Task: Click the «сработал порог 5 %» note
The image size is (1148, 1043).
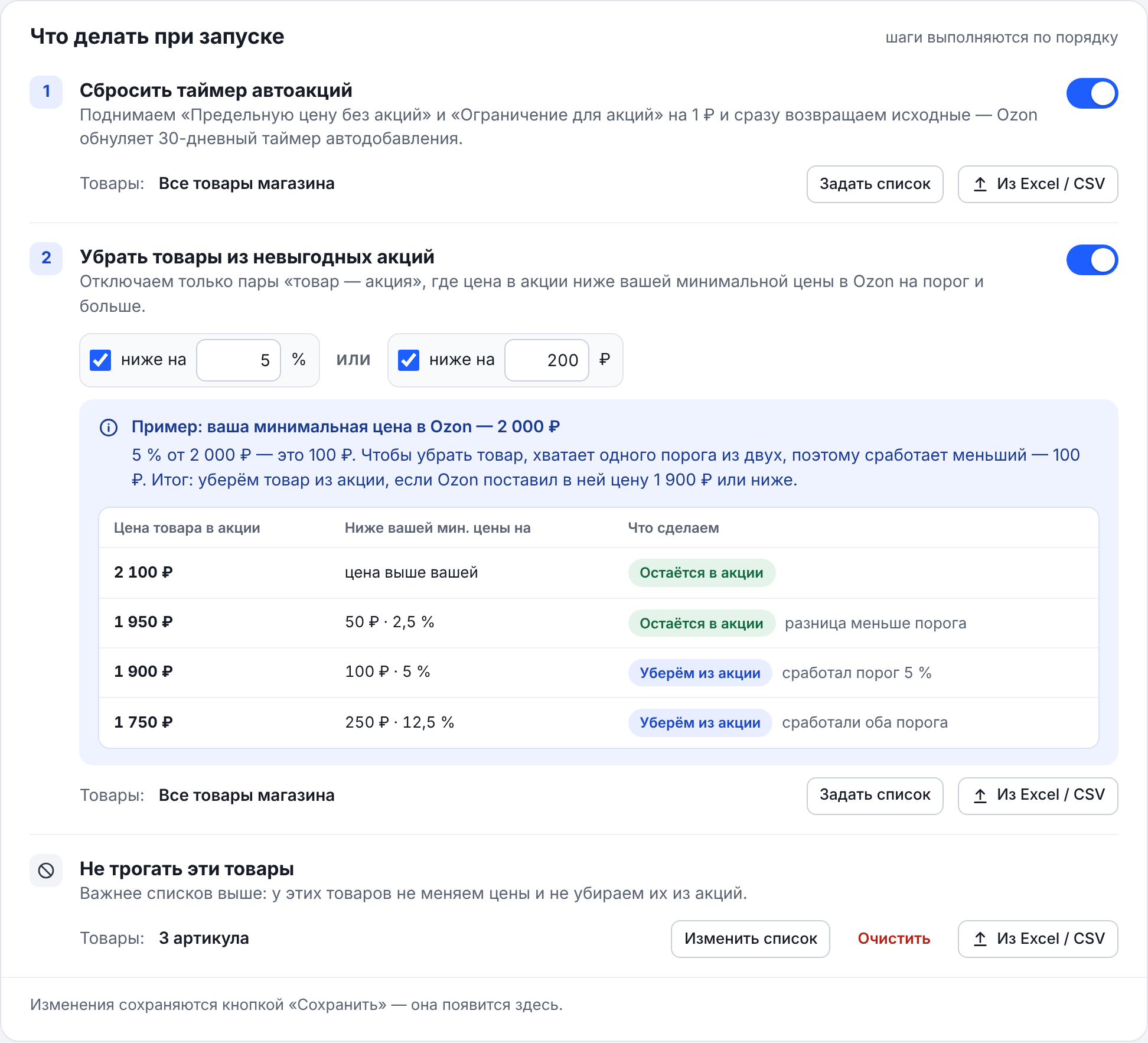Action: [x=857, y=673]
